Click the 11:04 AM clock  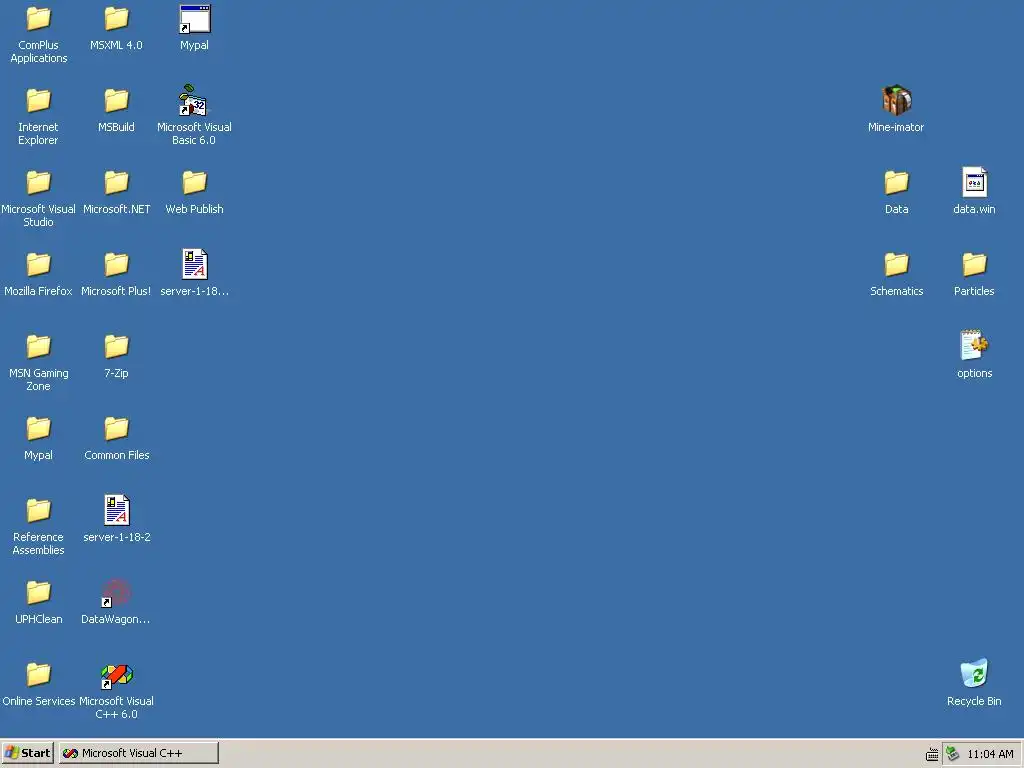990,754
